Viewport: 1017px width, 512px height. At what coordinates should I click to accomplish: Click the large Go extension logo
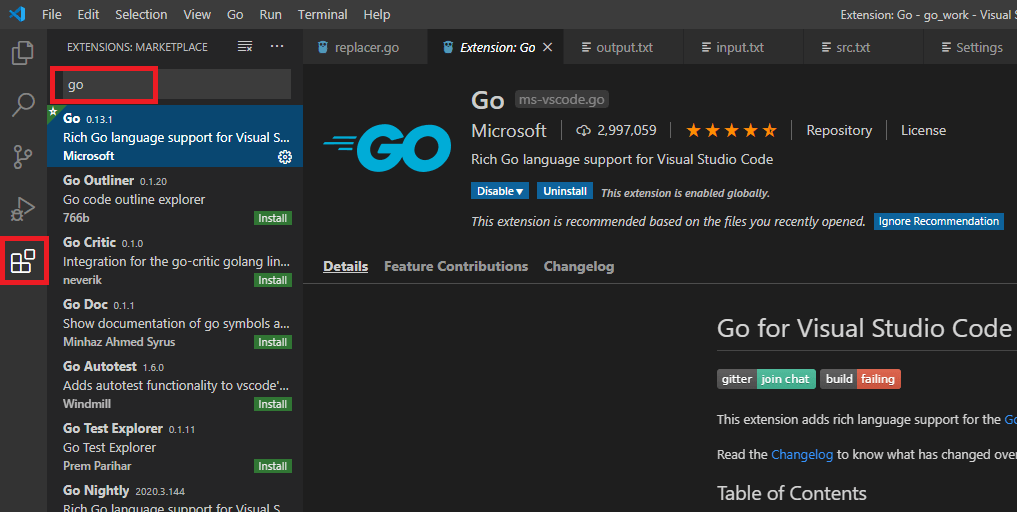[387, 147]
